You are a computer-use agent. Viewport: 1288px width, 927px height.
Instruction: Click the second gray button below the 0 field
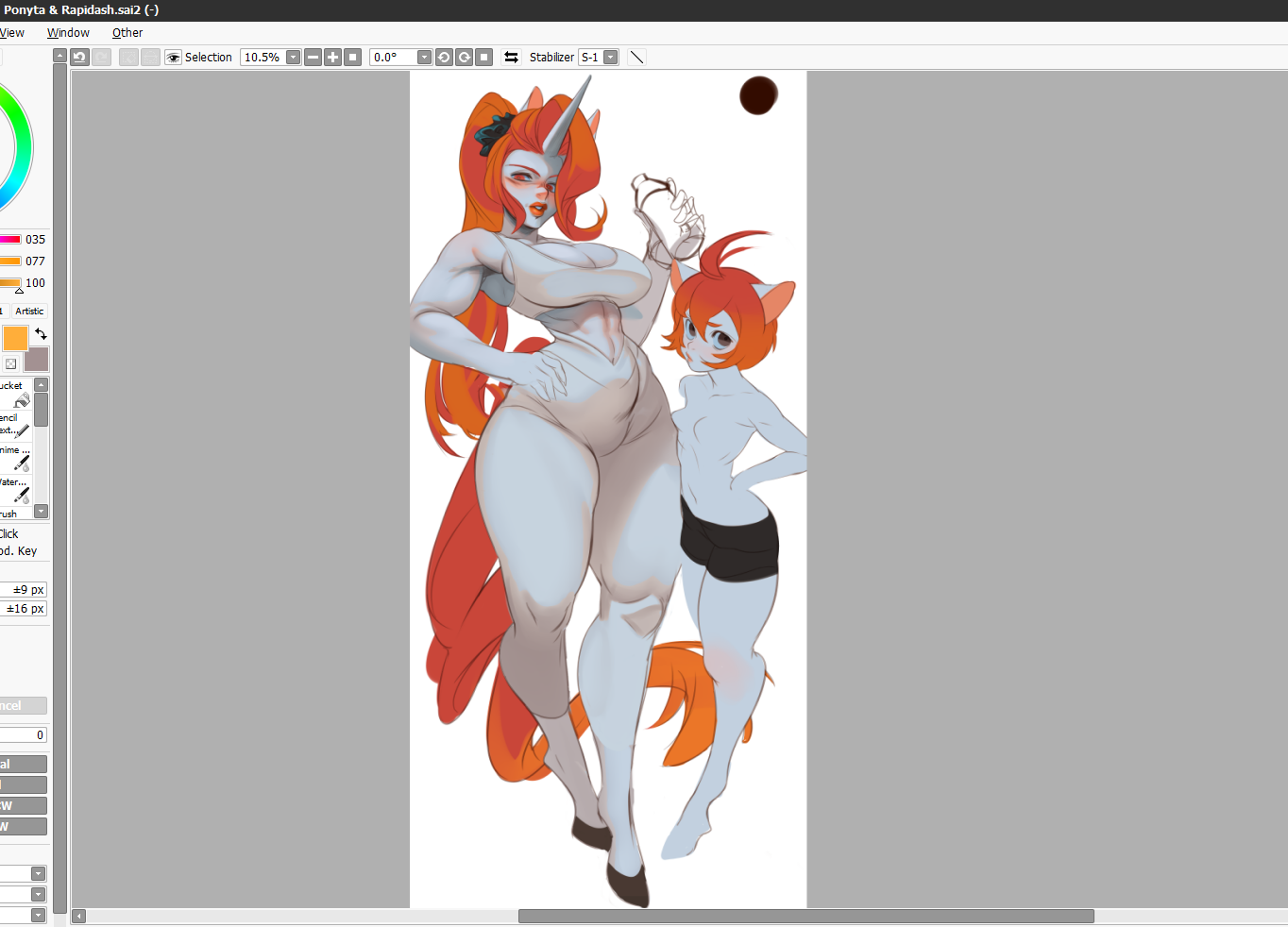pos(23,784)
